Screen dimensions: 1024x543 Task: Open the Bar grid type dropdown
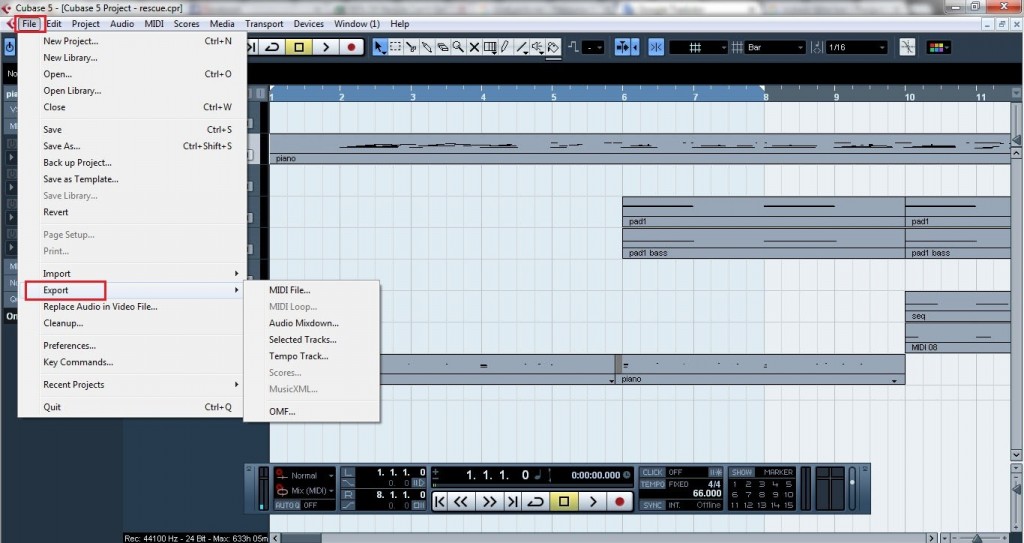[776, 47]
